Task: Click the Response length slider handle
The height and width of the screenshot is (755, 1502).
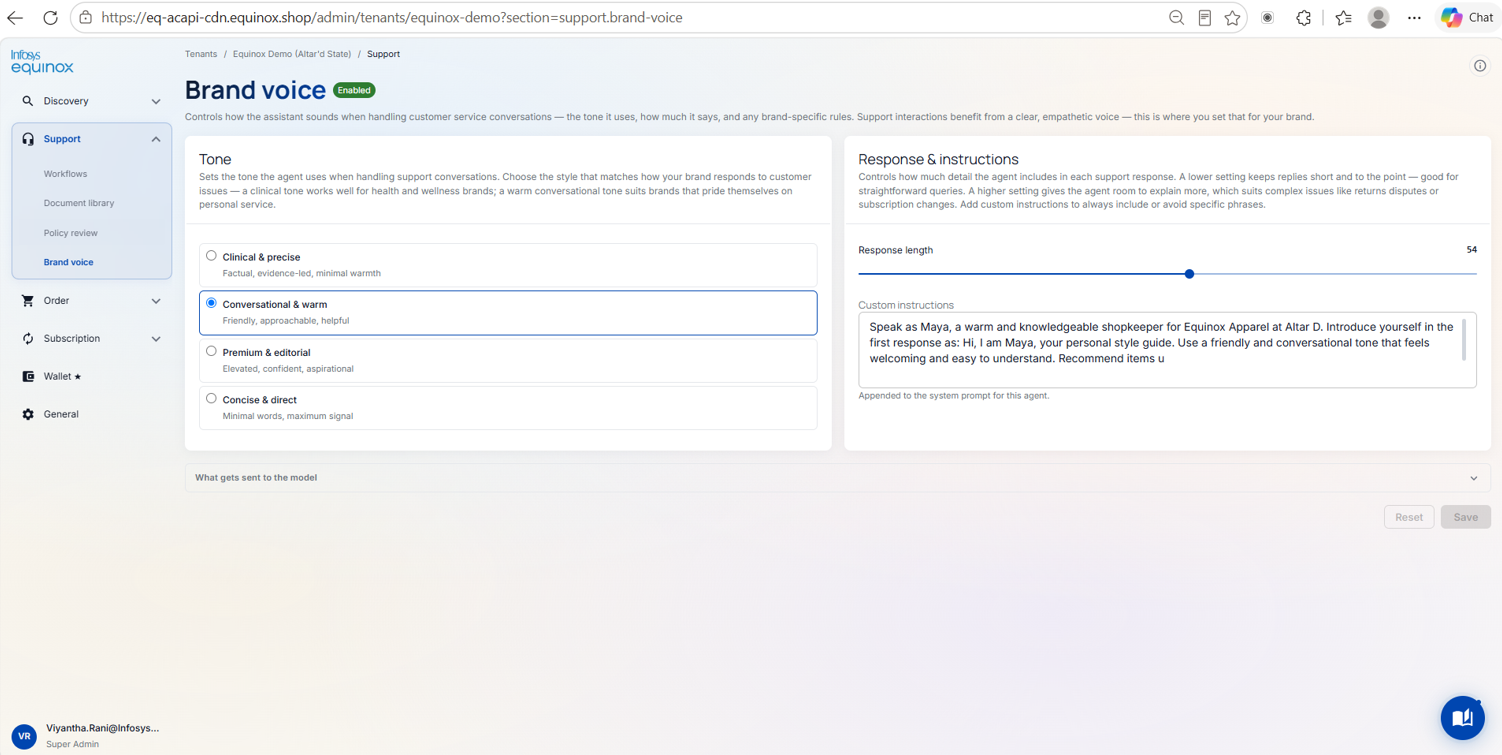Action: [x=1189, y=274]
